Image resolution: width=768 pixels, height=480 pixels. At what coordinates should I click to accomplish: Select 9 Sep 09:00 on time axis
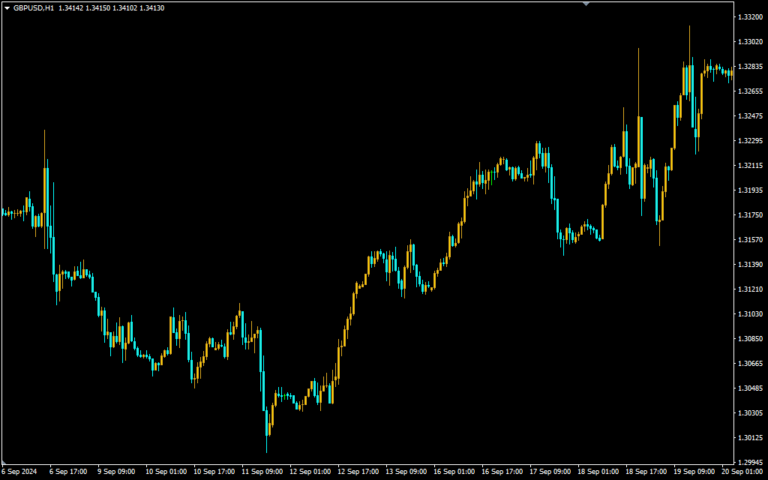116,471
